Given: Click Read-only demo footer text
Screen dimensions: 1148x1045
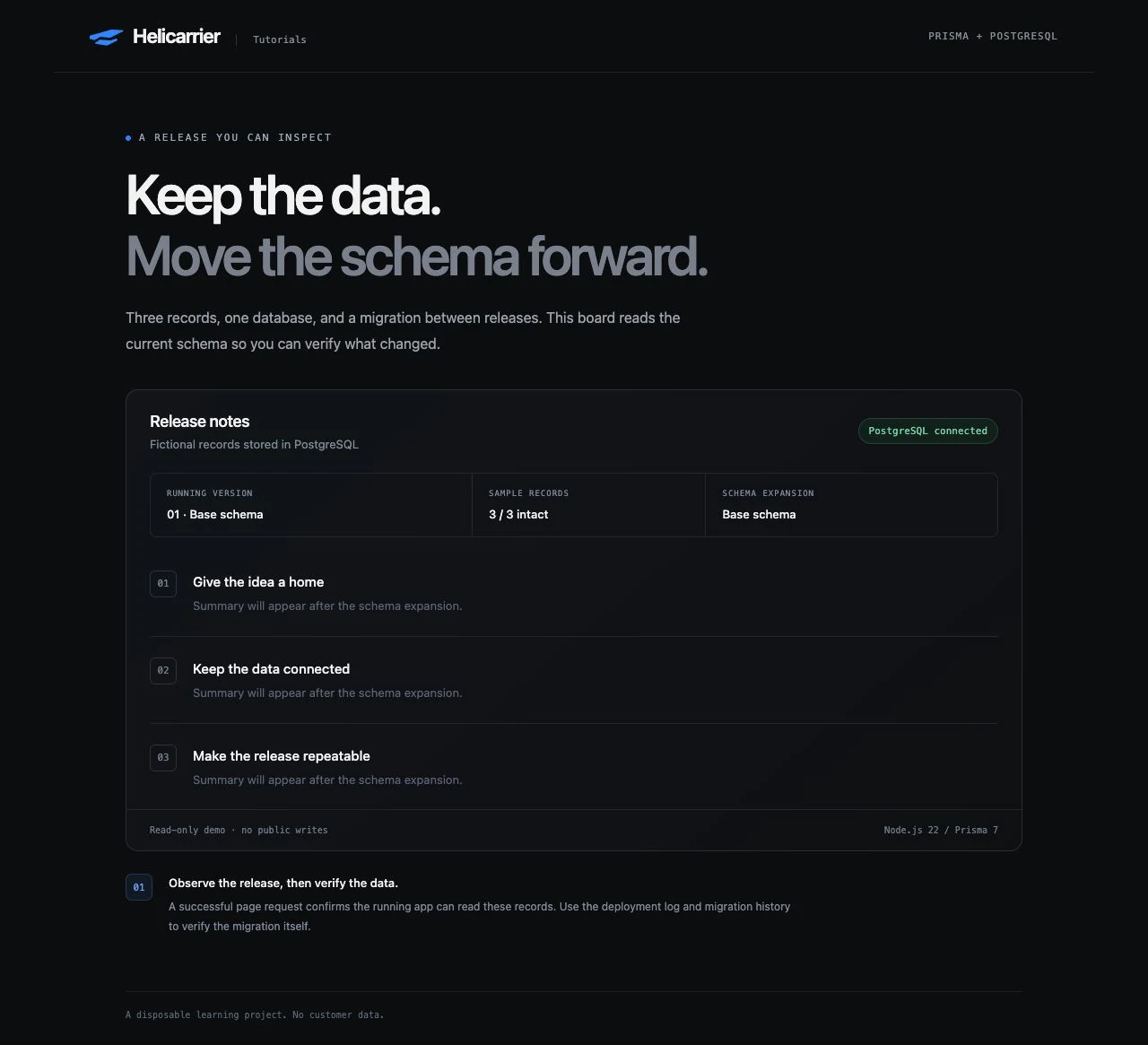Looking at the screenshot, I should pyautogui.click(x=239, y=830).
